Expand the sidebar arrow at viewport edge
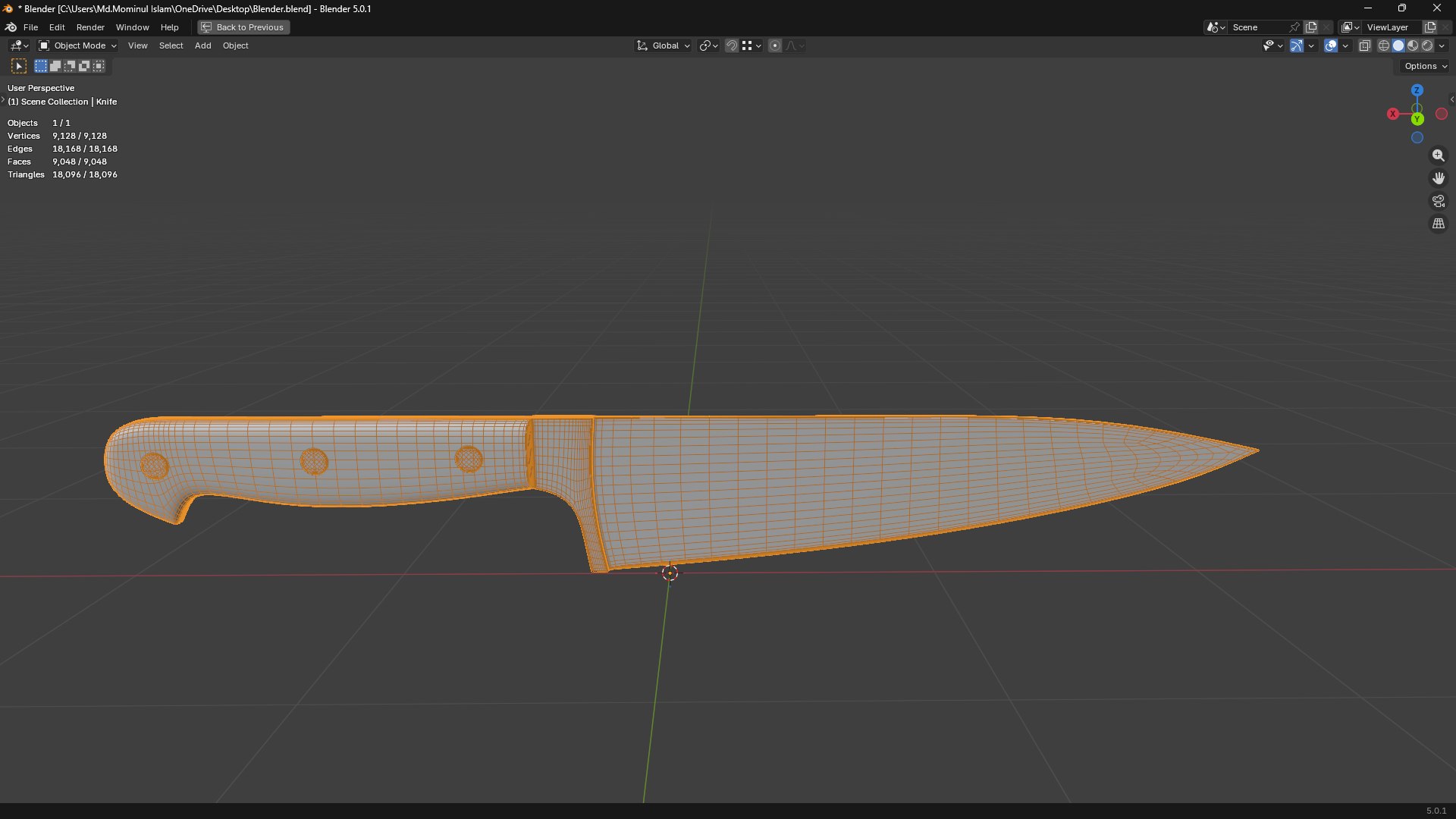Viewport: 1456px width, 819px height. (1451, 99)
